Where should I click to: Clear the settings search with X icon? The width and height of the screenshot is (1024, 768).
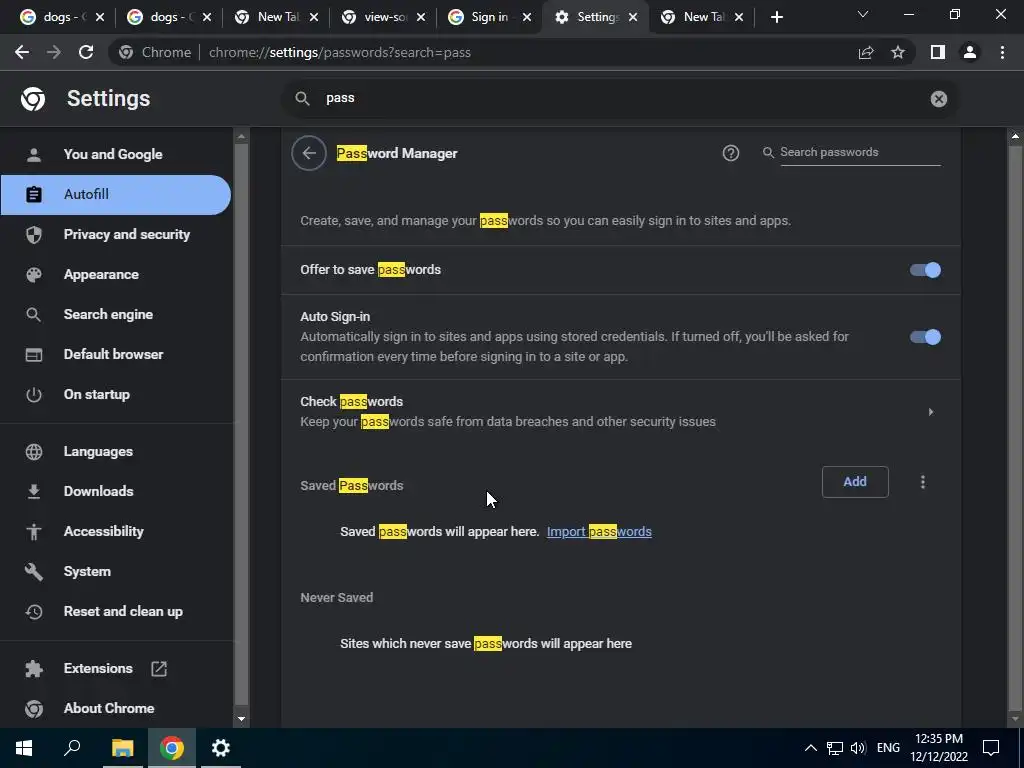(938, 99)
